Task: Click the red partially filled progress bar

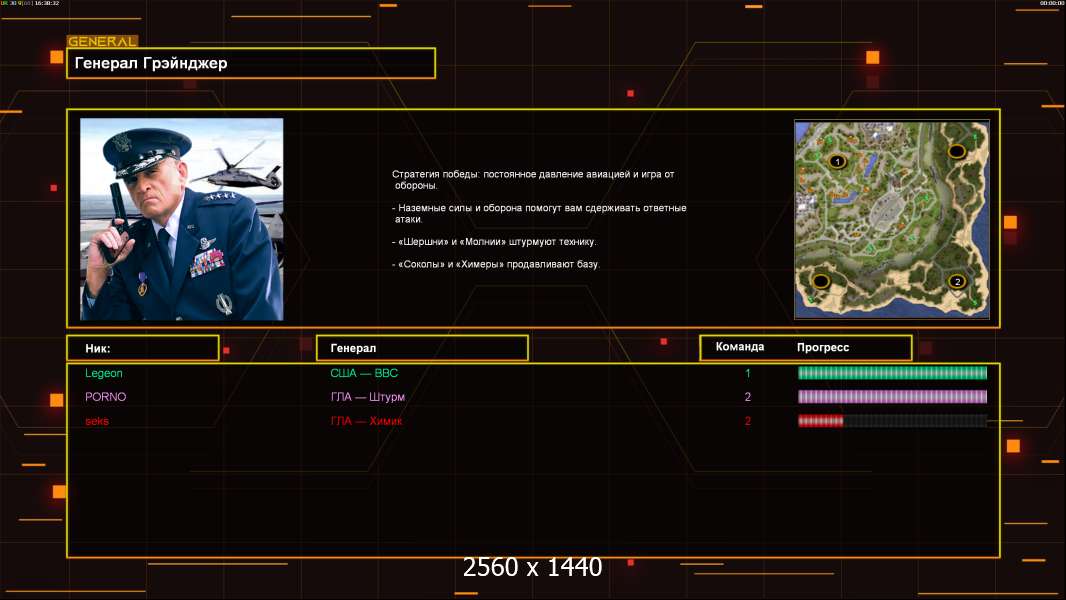Action: coord(892,421)
